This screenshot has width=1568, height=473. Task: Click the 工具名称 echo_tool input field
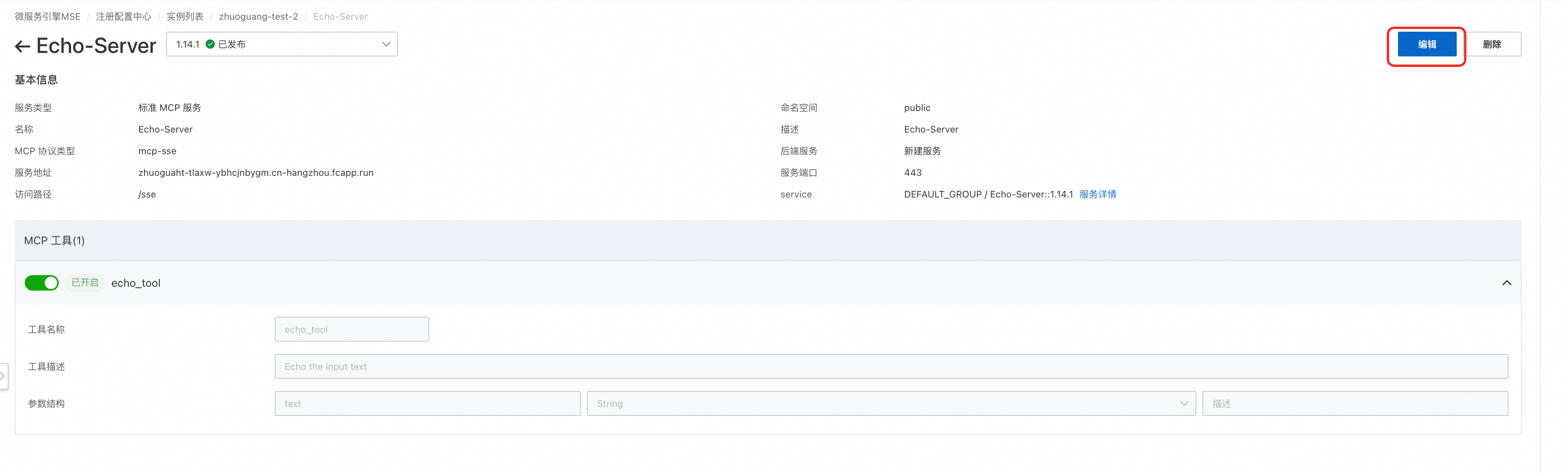pos(351,329)
